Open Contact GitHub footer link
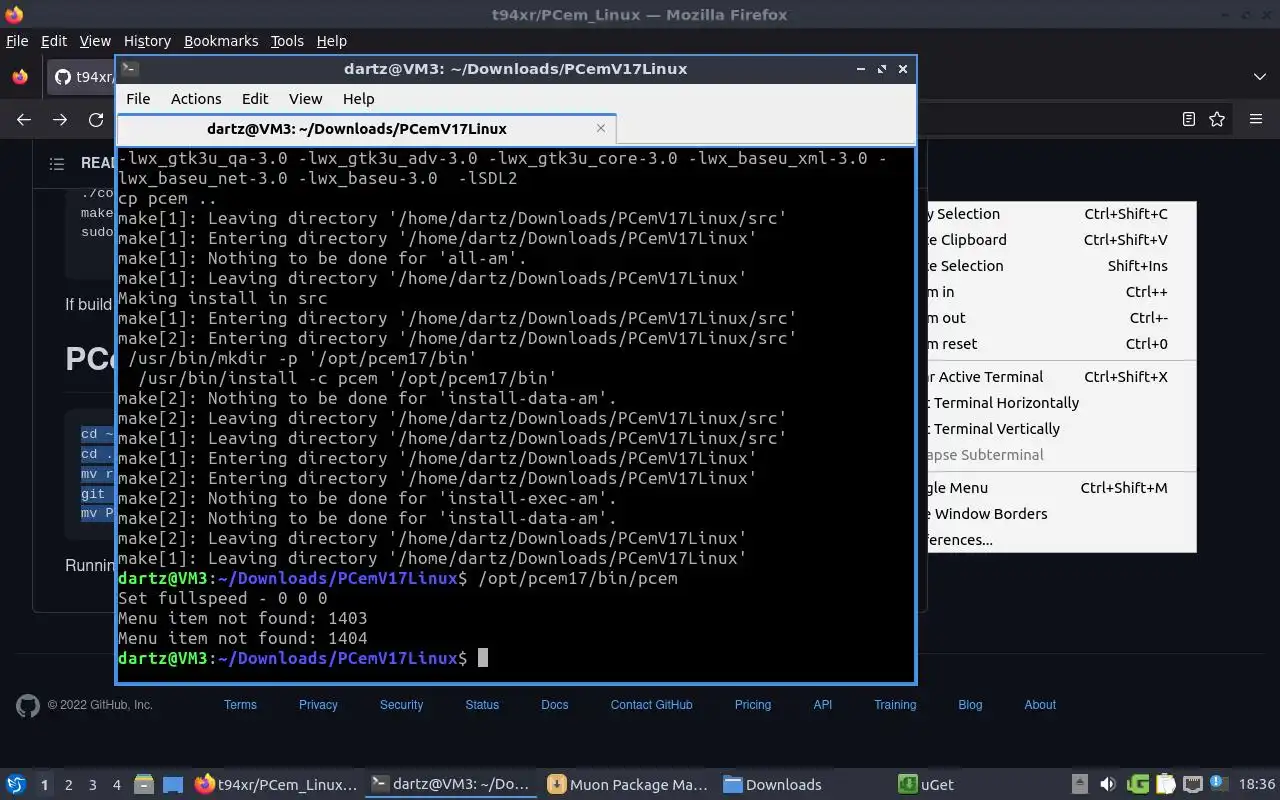 tap(651, 705)
